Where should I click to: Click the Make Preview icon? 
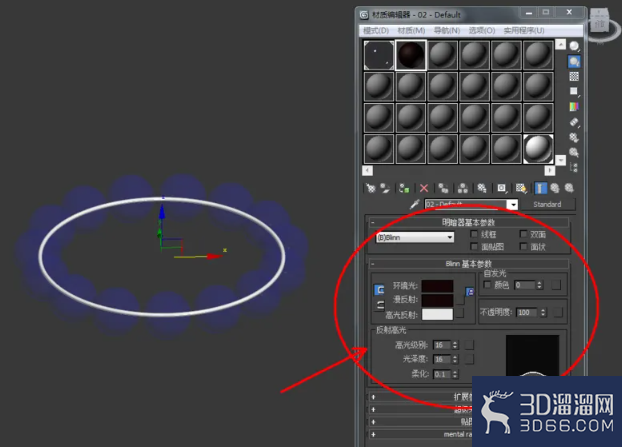[574, 122]
